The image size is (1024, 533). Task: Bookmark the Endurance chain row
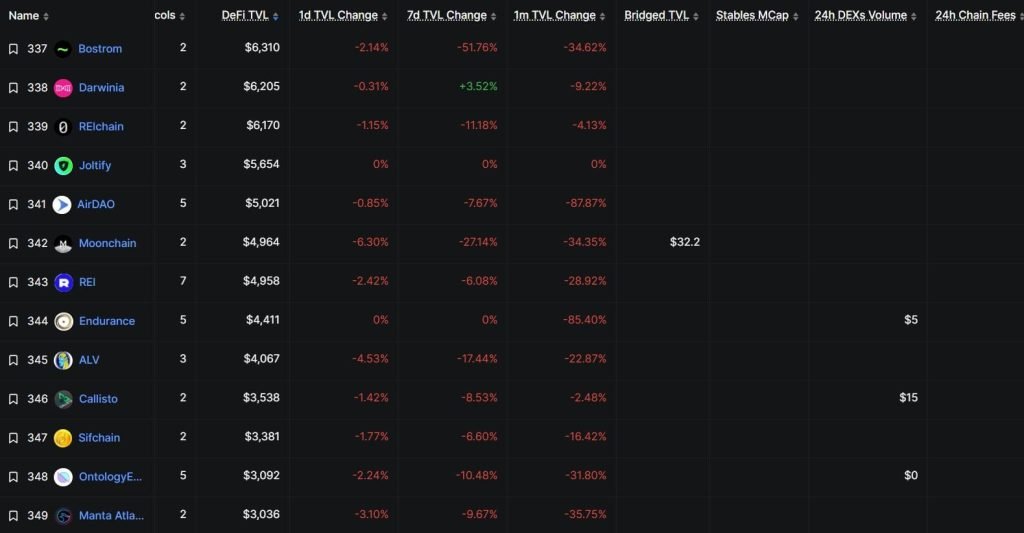tap(13, 322)
